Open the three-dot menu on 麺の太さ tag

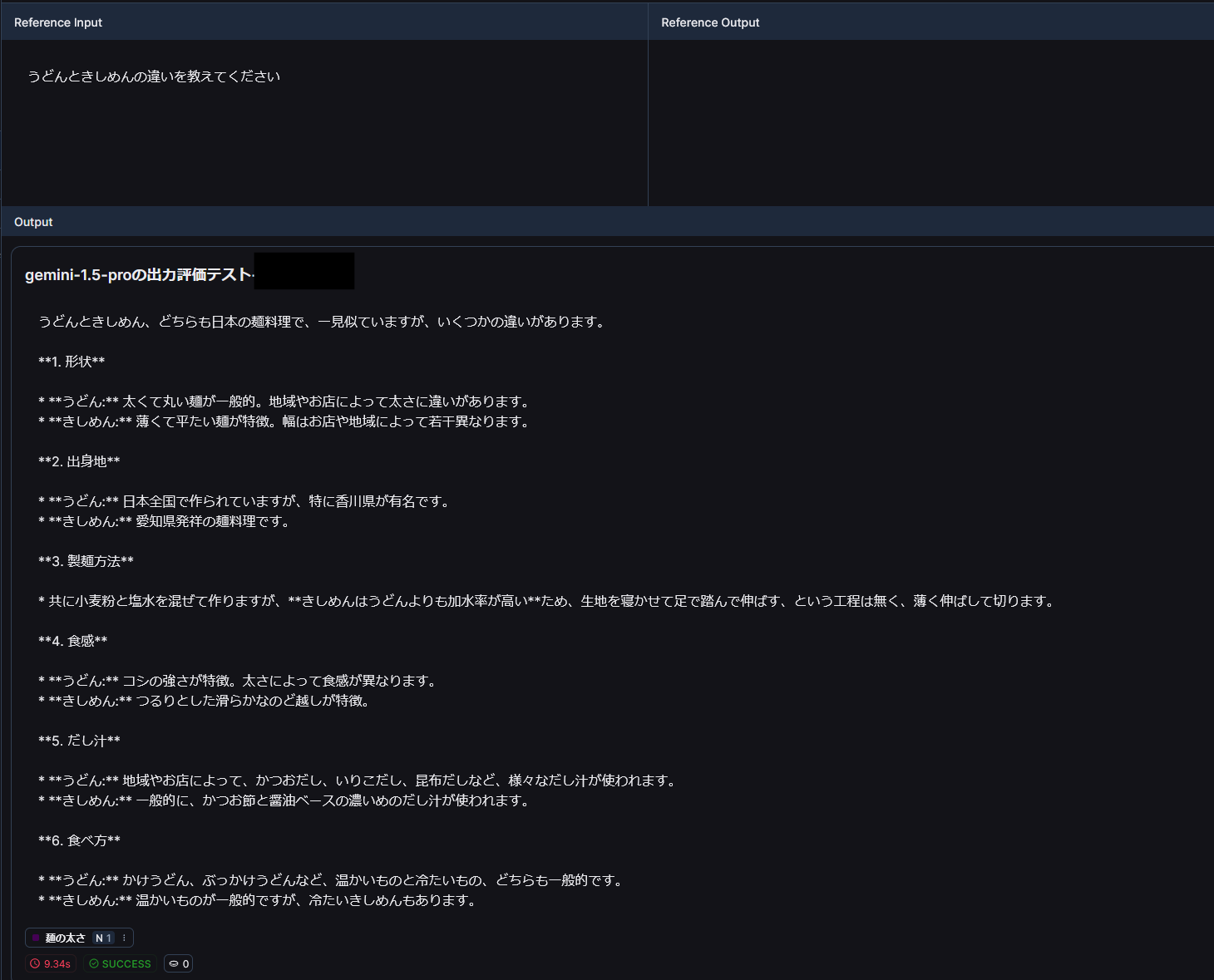[x=124, y=938]
